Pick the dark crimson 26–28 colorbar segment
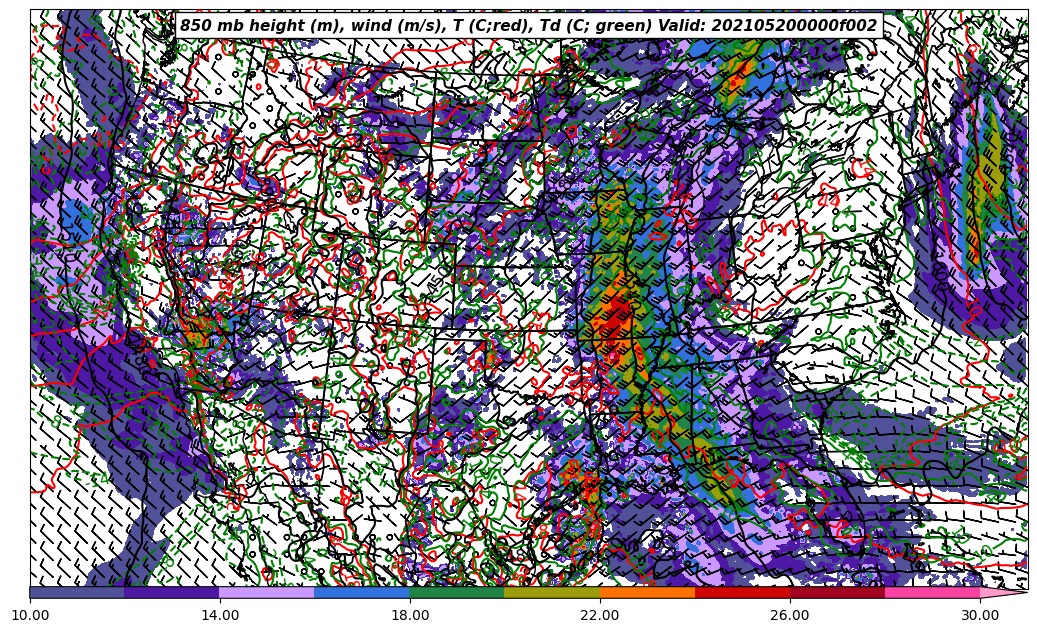 click(837, 592)
